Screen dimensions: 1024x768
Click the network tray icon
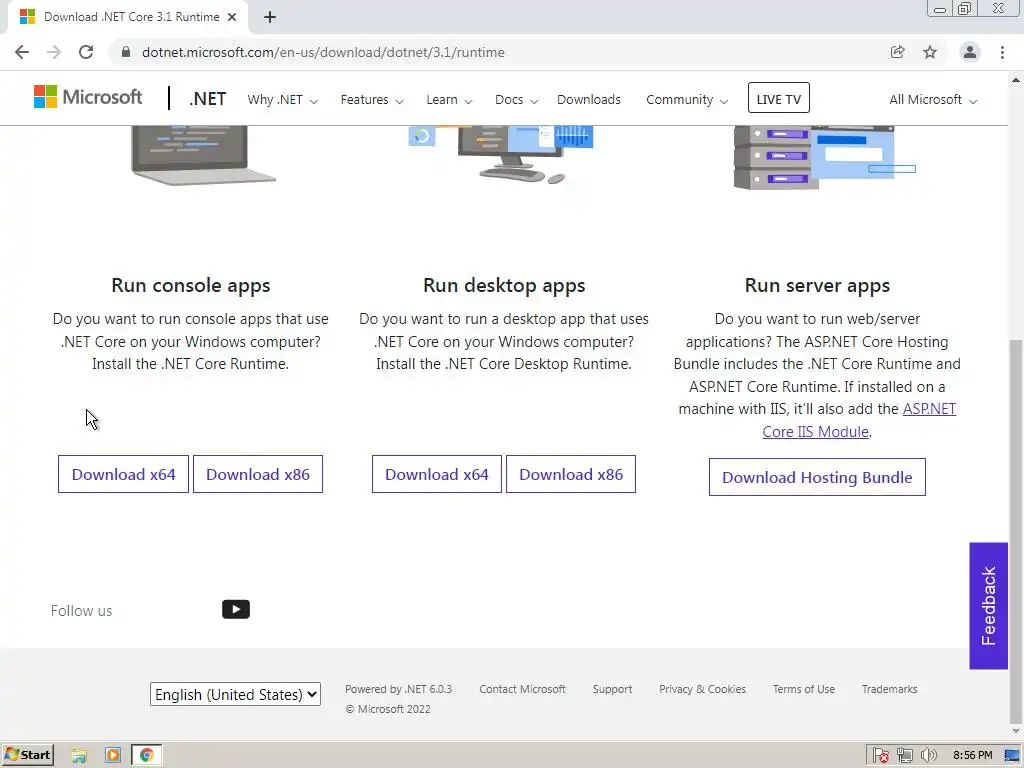coord(904,756)
